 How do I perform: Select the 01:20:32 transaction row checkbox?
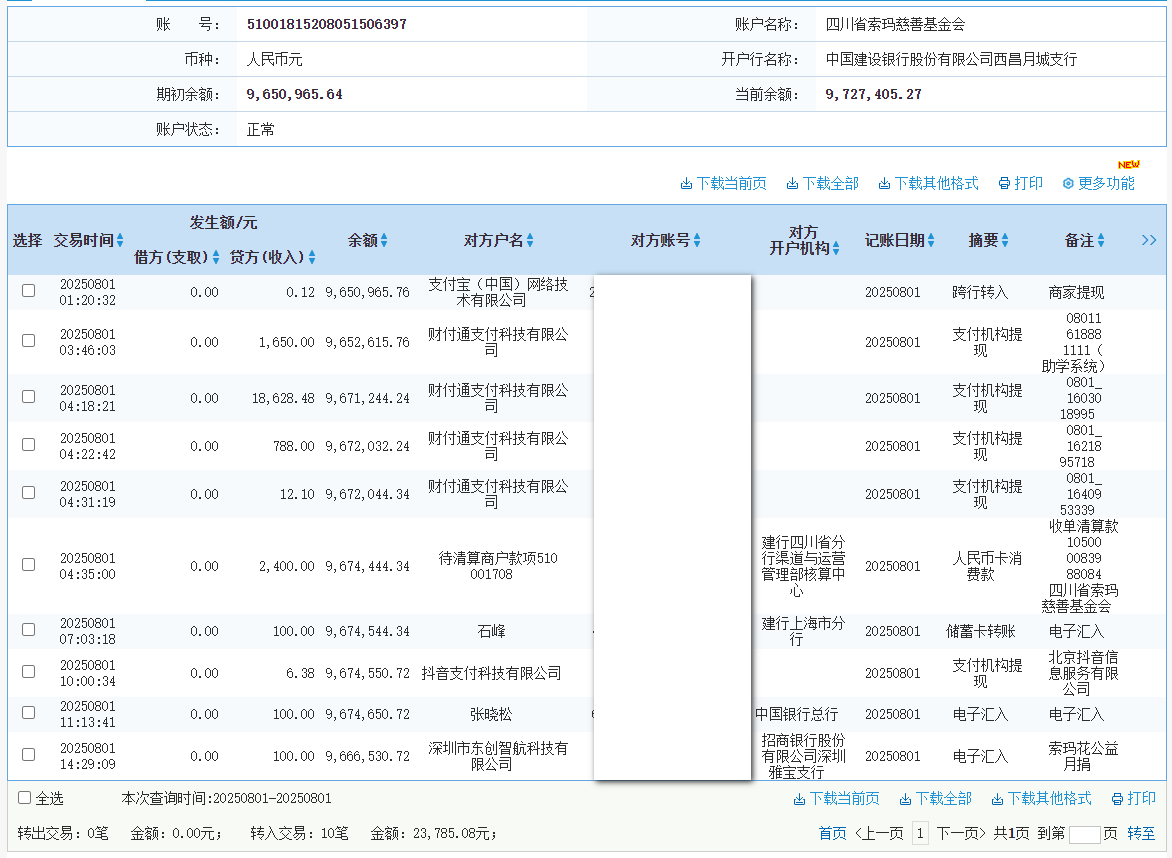pos(28,291)
